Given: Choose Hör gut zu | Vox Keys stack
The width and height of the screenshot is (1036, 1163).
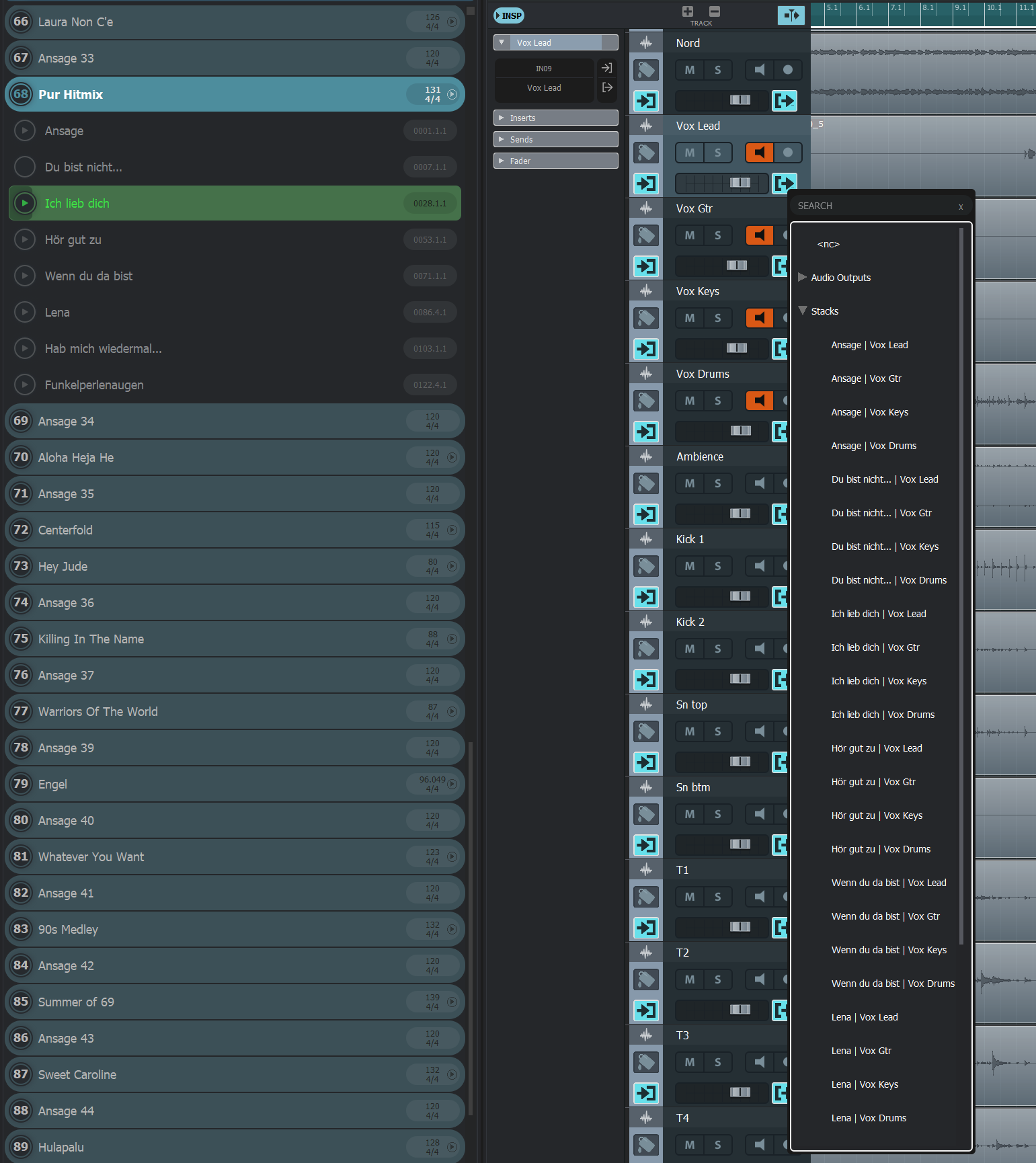Looking at the screenshot, I should click(x=877, y=815).
